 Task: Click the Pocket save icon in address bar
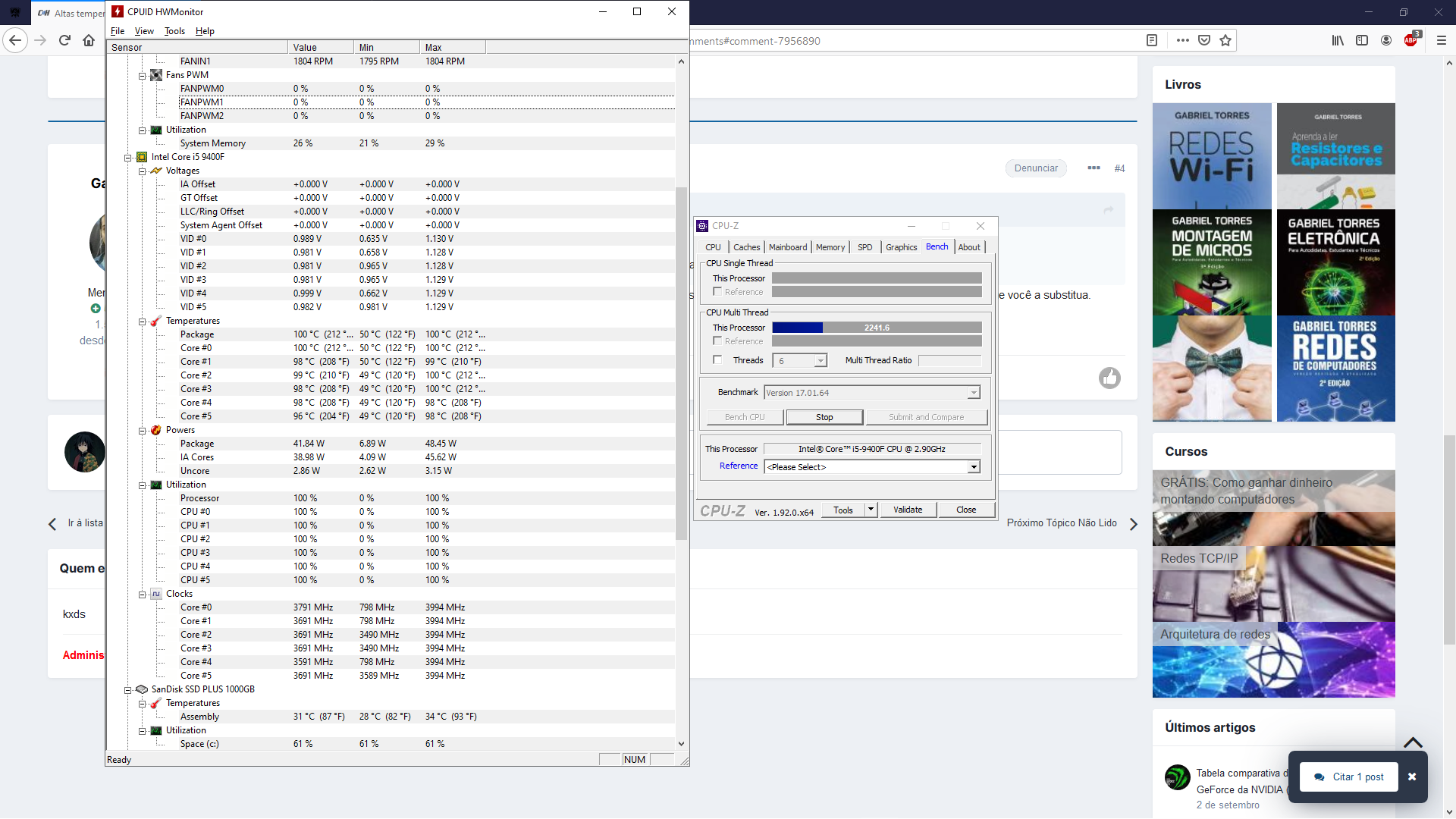(x=1203, y=40)
